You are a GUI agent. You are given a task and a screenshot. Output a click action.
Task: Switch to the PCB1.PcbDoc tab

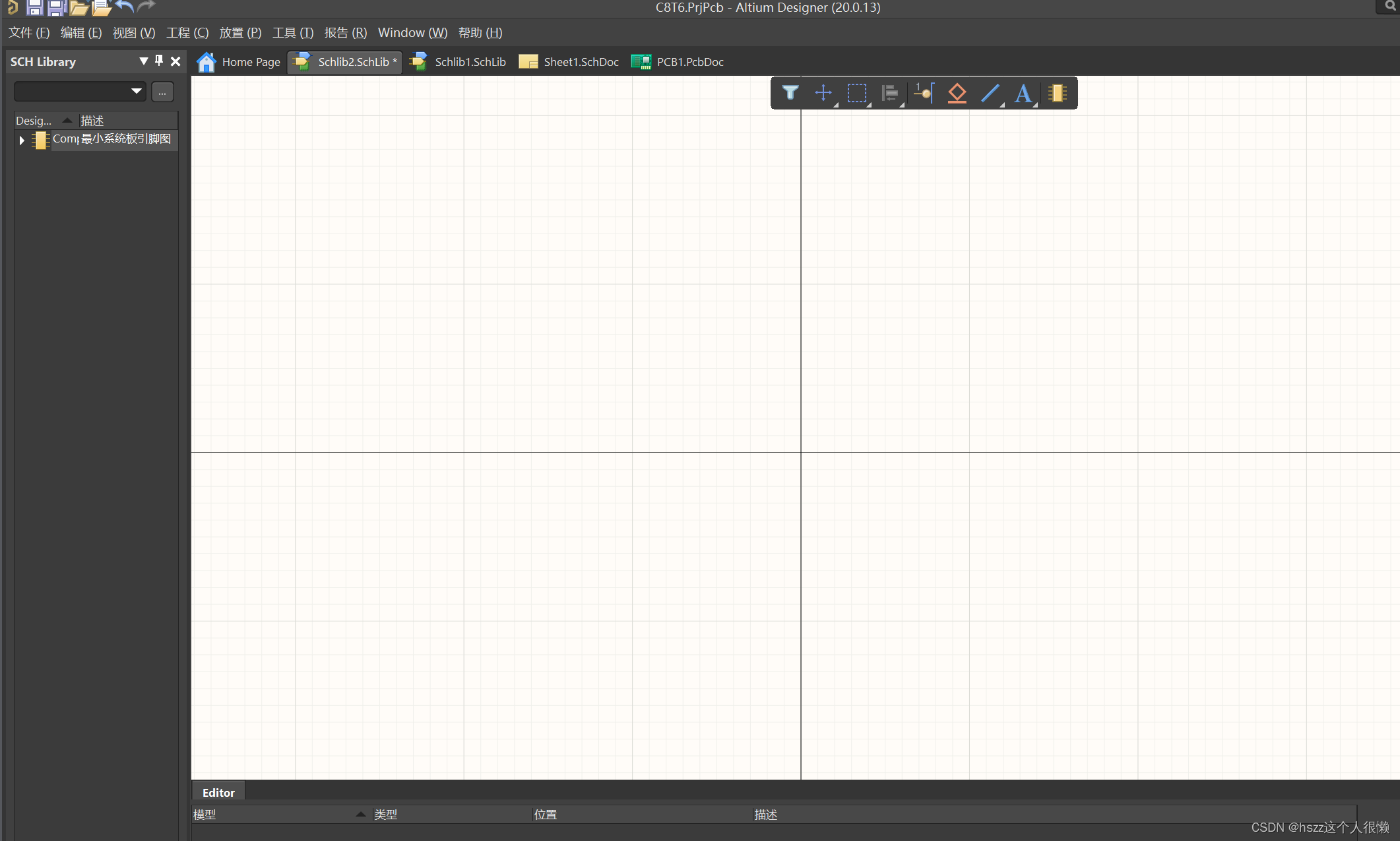pos(678,61)
